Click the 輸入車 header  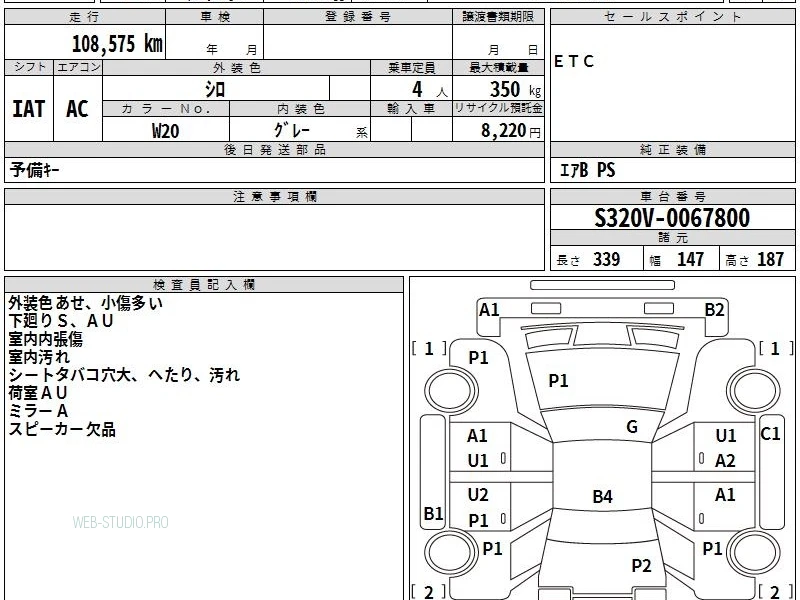click(411, 109)
